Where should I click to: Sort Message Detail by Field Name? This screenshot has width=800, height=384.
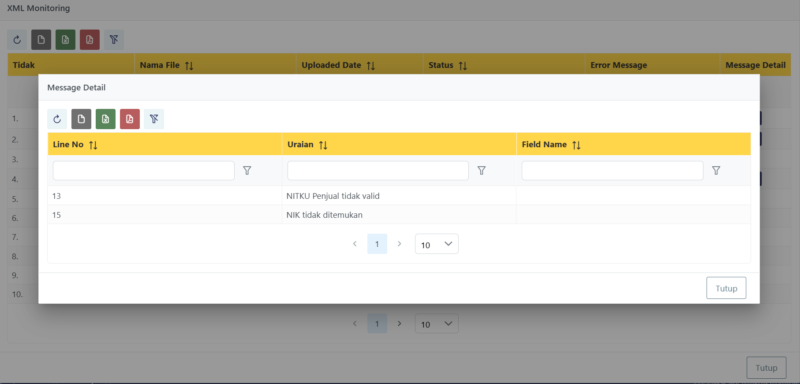click(577, 145)
